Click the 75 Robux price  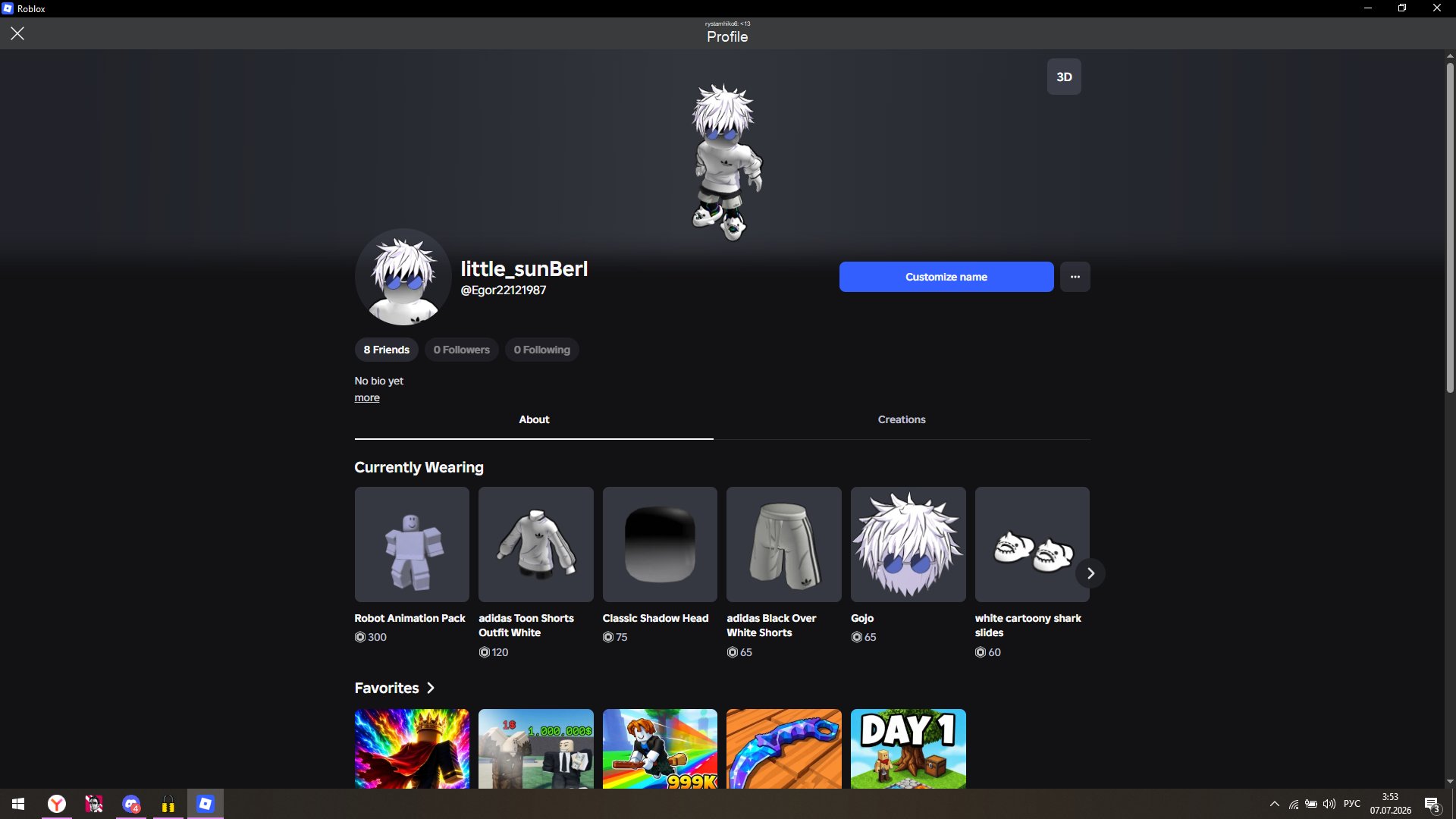coord(615,637)
